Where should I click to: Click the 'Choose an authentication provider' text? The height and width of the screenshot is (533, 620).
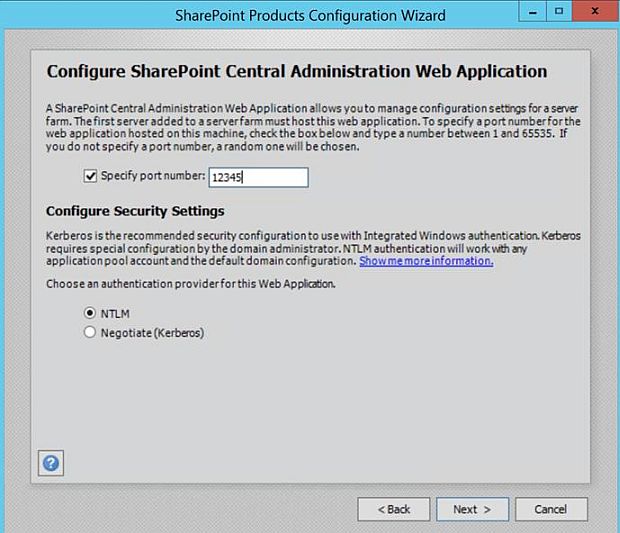coord(191,284)
